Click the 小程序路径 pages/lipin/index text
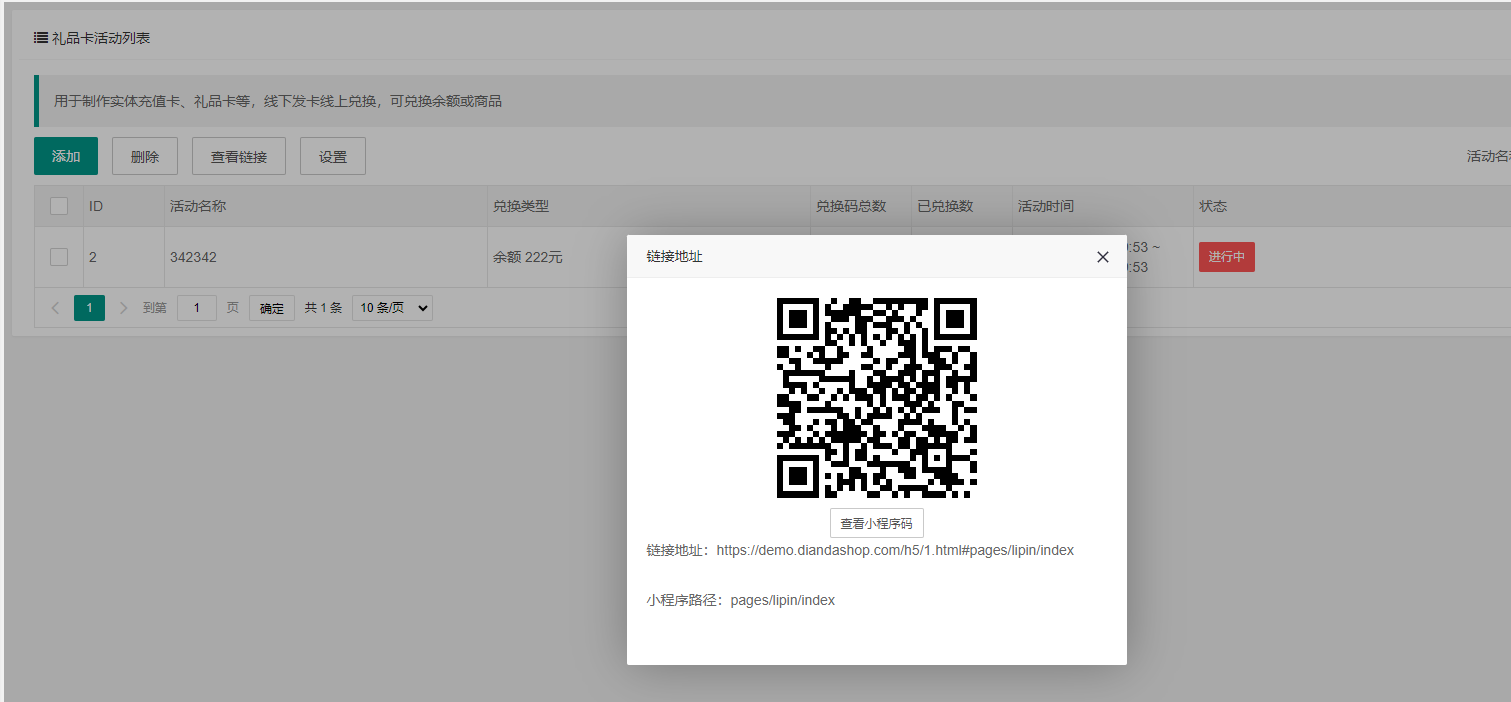Viewport: 1511px width, 702px height. 740,600
